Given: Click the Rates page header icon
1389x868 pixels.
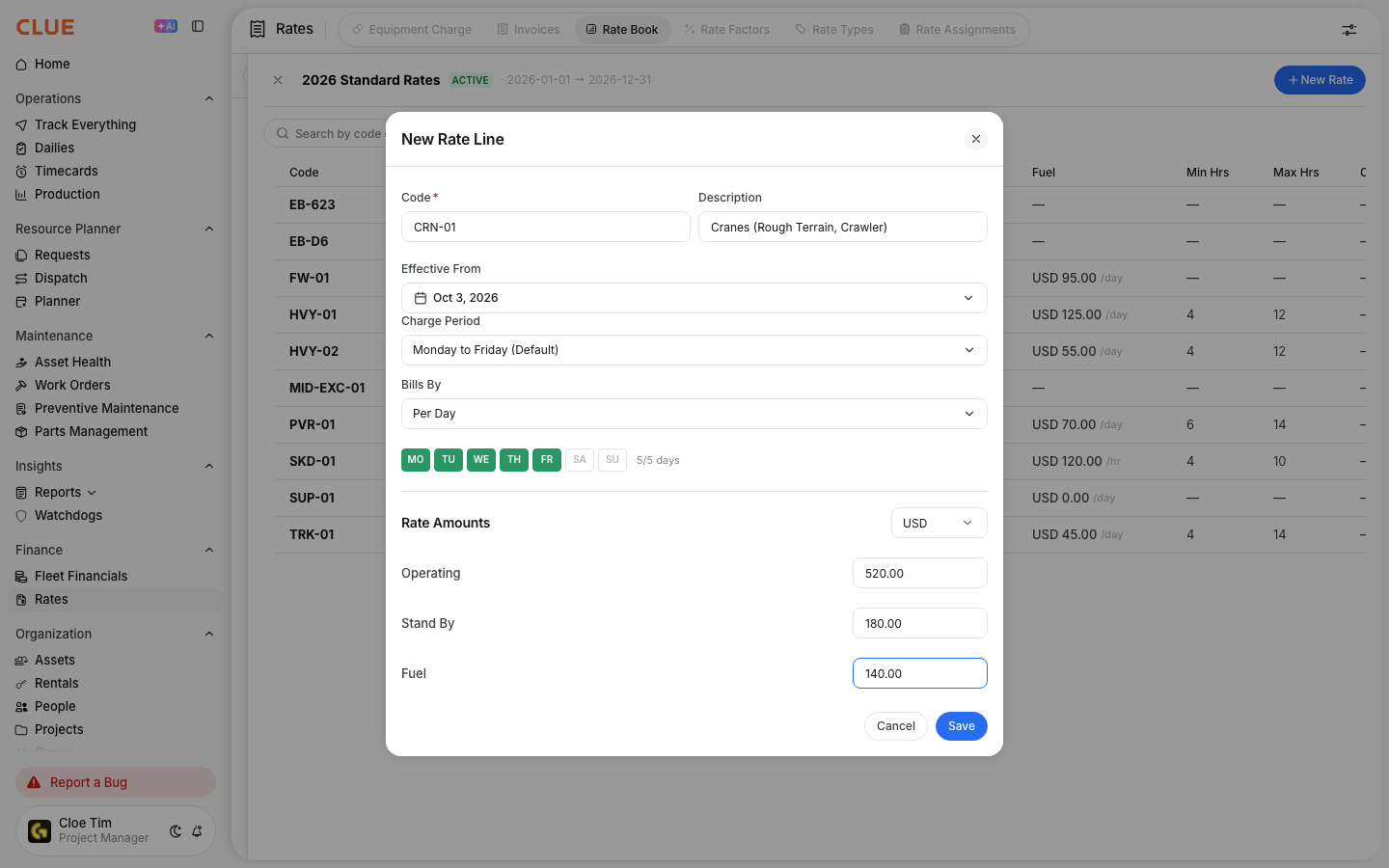Looking at the screenshot, I should point(258,29).
